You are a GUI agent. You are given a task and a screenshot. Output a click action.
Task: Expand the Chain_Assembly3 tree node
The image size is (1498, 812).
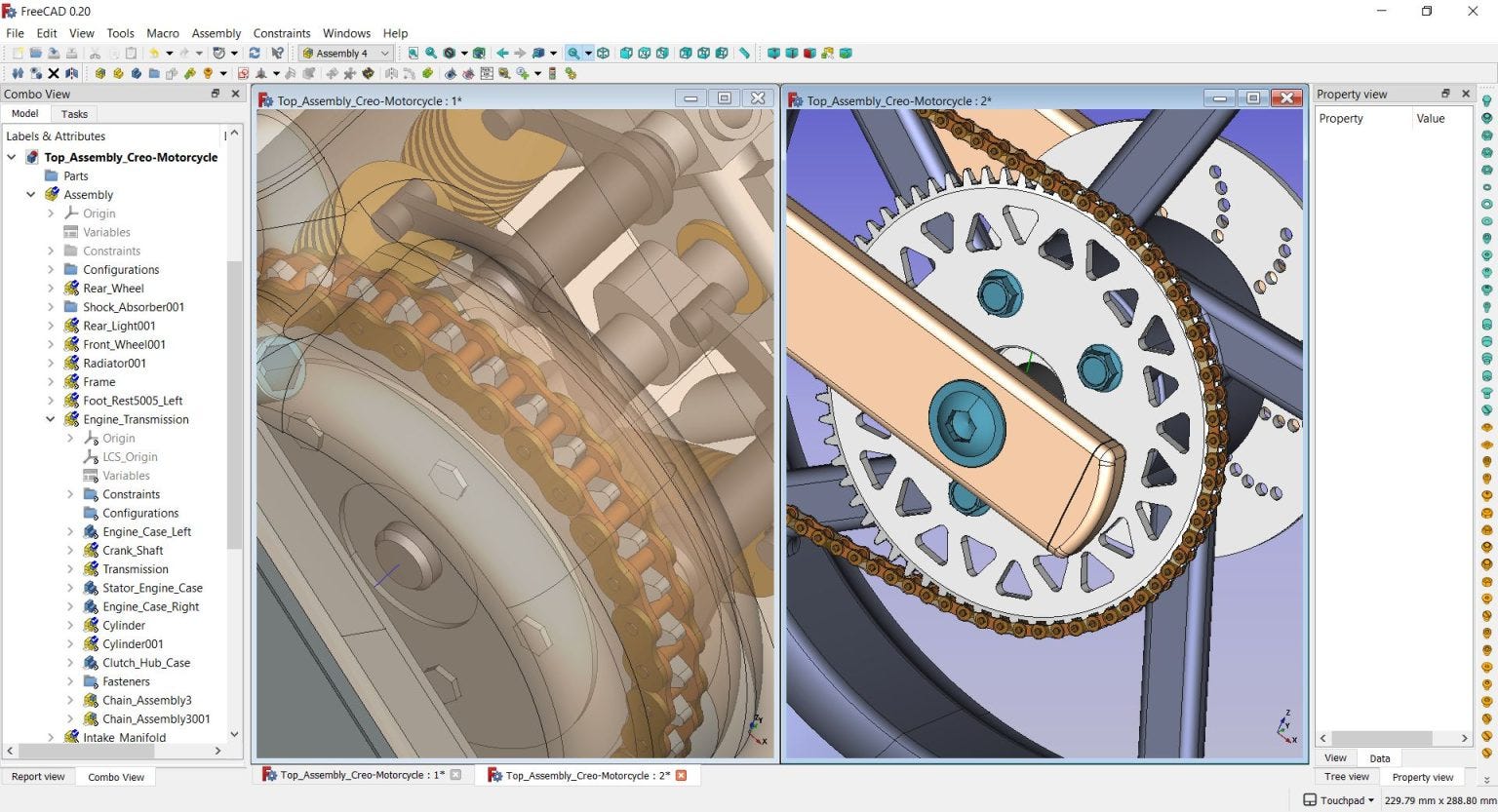[x=70, y=700]
